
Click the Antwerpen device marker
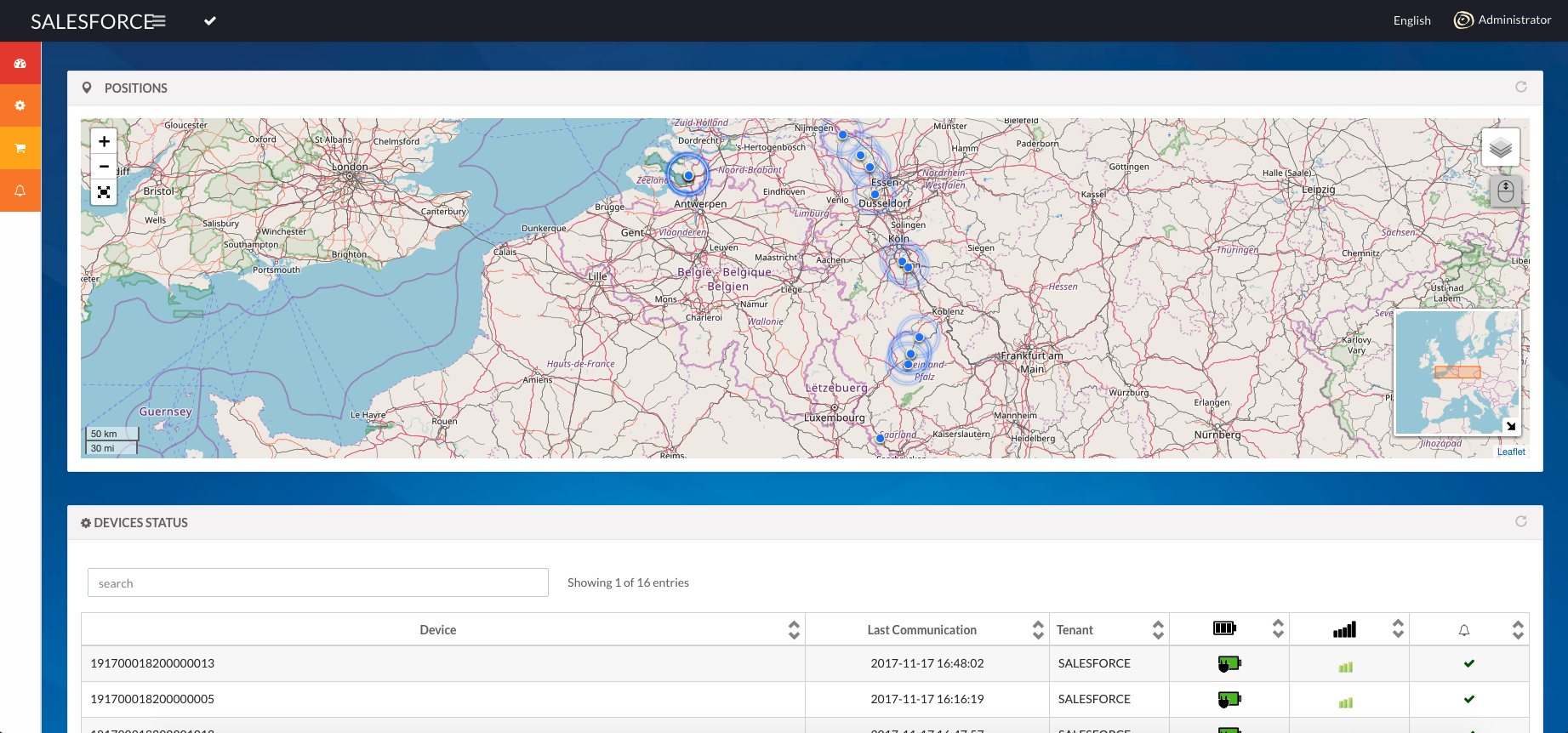coord(688,175)
